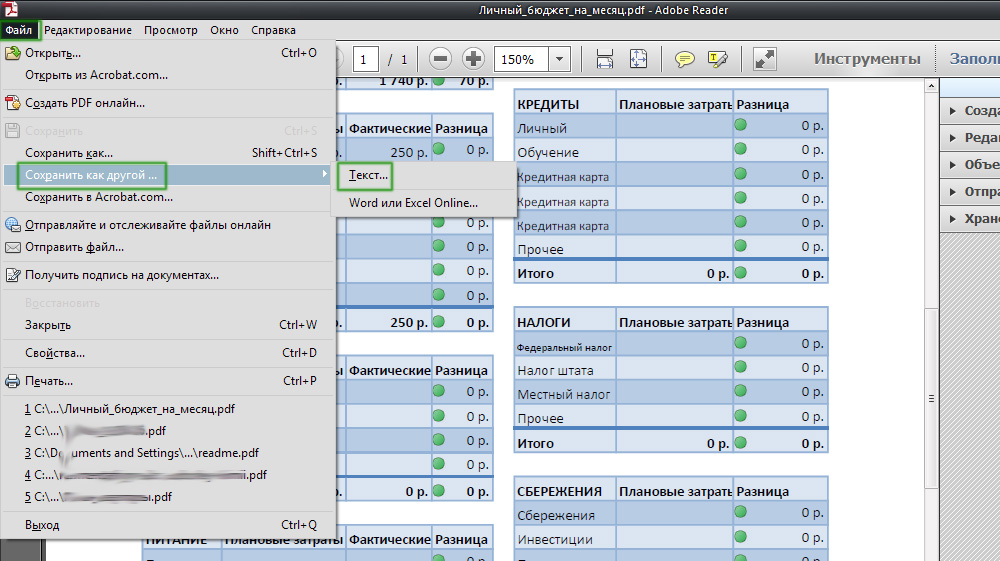This screenshot has width=1000, height=561.
Task: Click the zoom in plus button
Action: point(473,59)
